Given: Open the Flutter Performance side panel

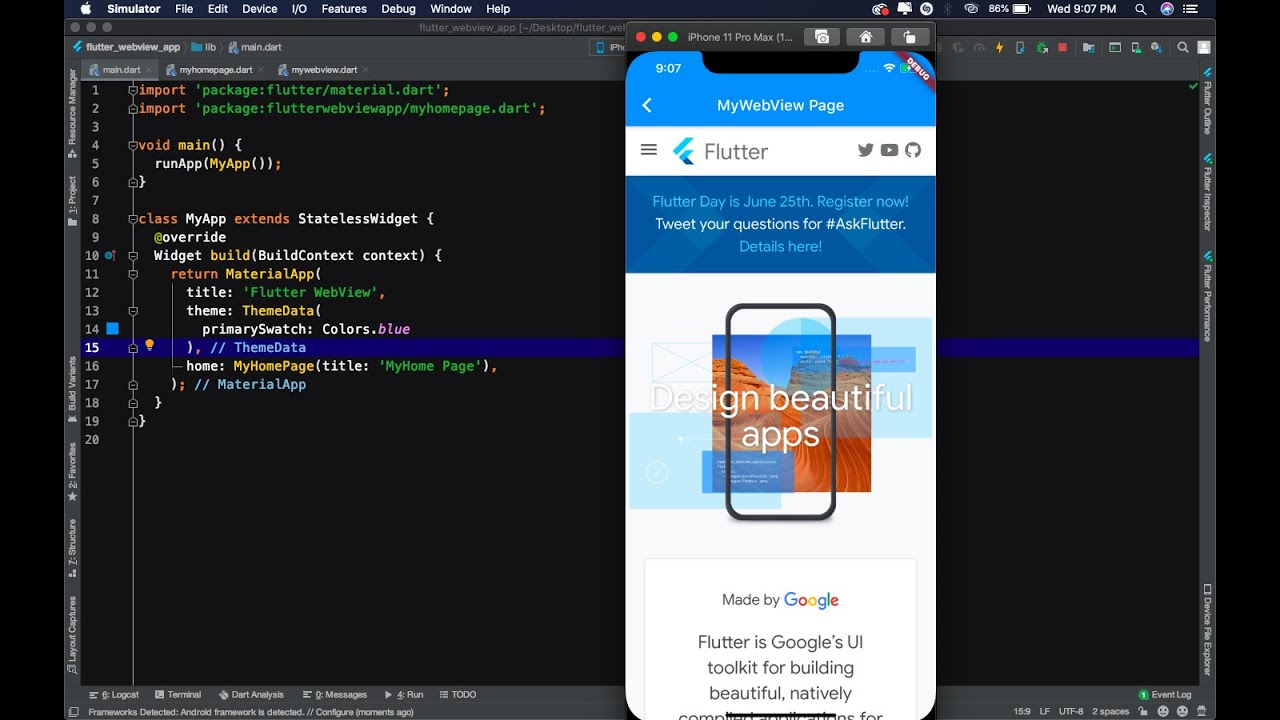Looking at the screenshot, I should click(1207, 296).
